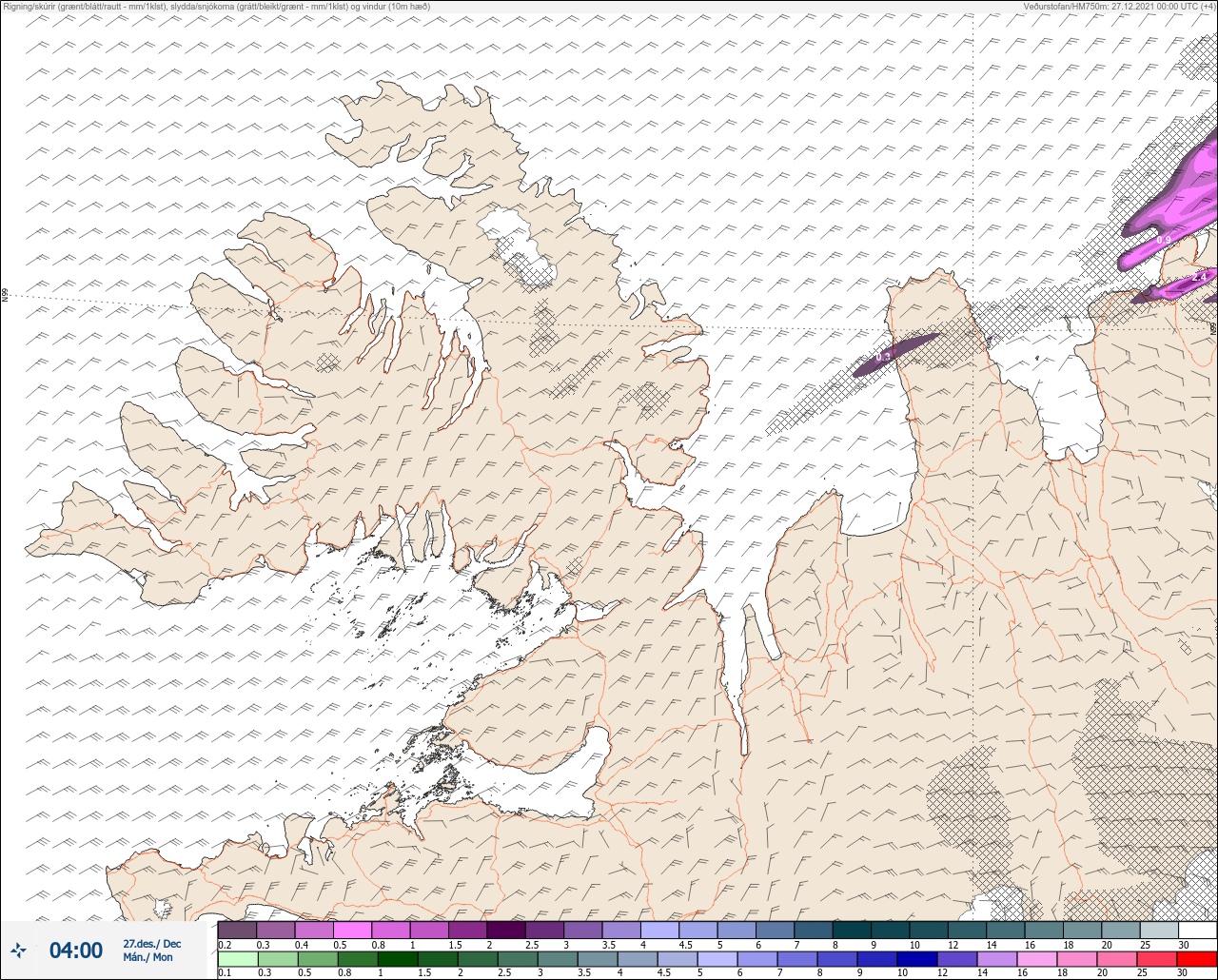1218x980 pixels.
Task: Select the bright pink top-row swatch at 0.5
Action: [x=352, y=930]
